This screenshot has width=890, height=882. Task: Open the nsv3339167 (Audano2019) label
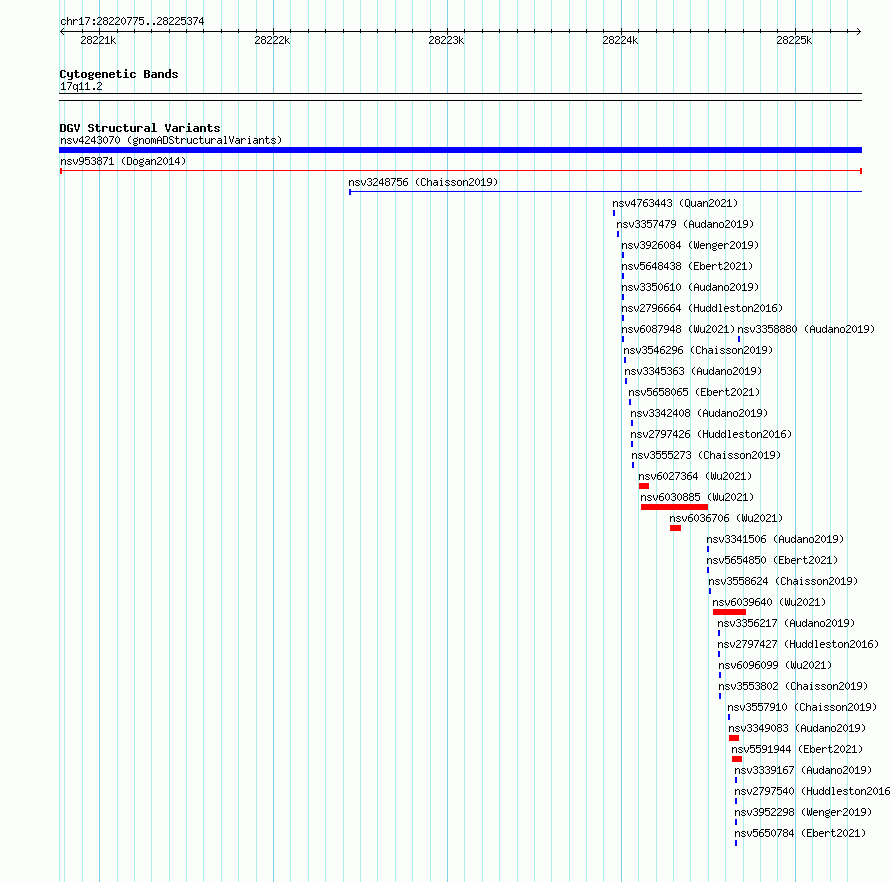(x=803, y=770)
